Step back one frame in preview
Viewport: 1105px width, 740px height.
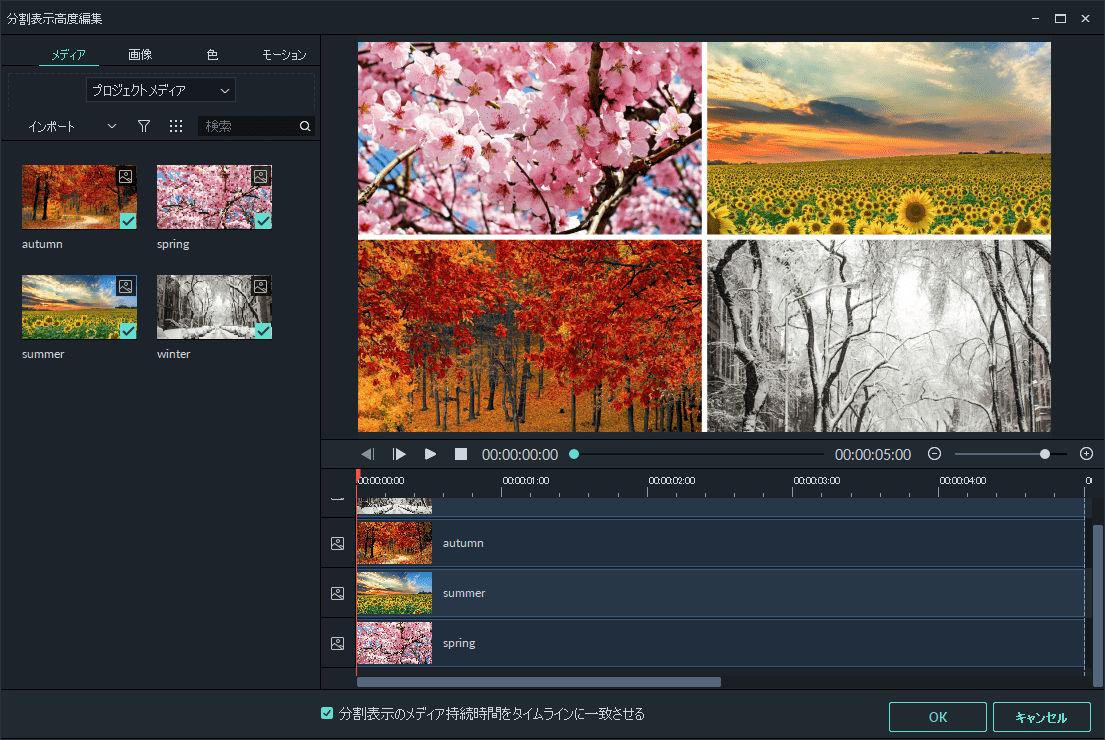coord(367,455)
